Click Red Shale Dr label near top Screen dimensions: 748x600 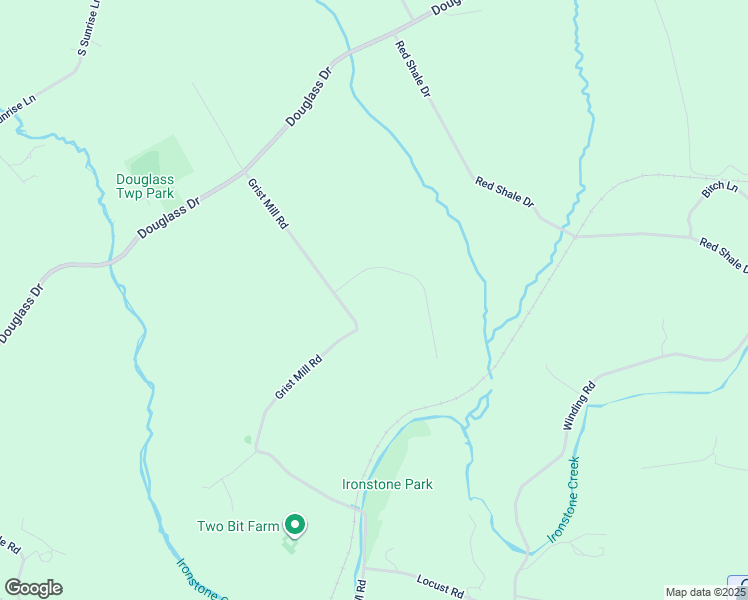(x=413, y=69)
